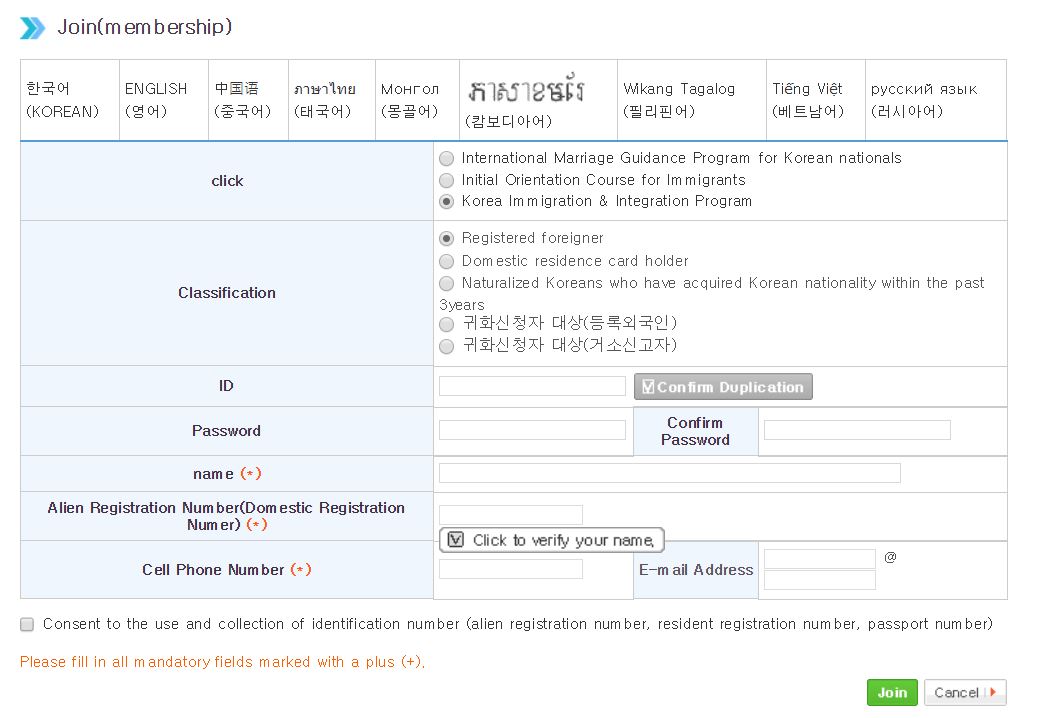Click the first E-mail Address input box
The height and width of the screenshot is (718, 1064).
tap(818, 559)
